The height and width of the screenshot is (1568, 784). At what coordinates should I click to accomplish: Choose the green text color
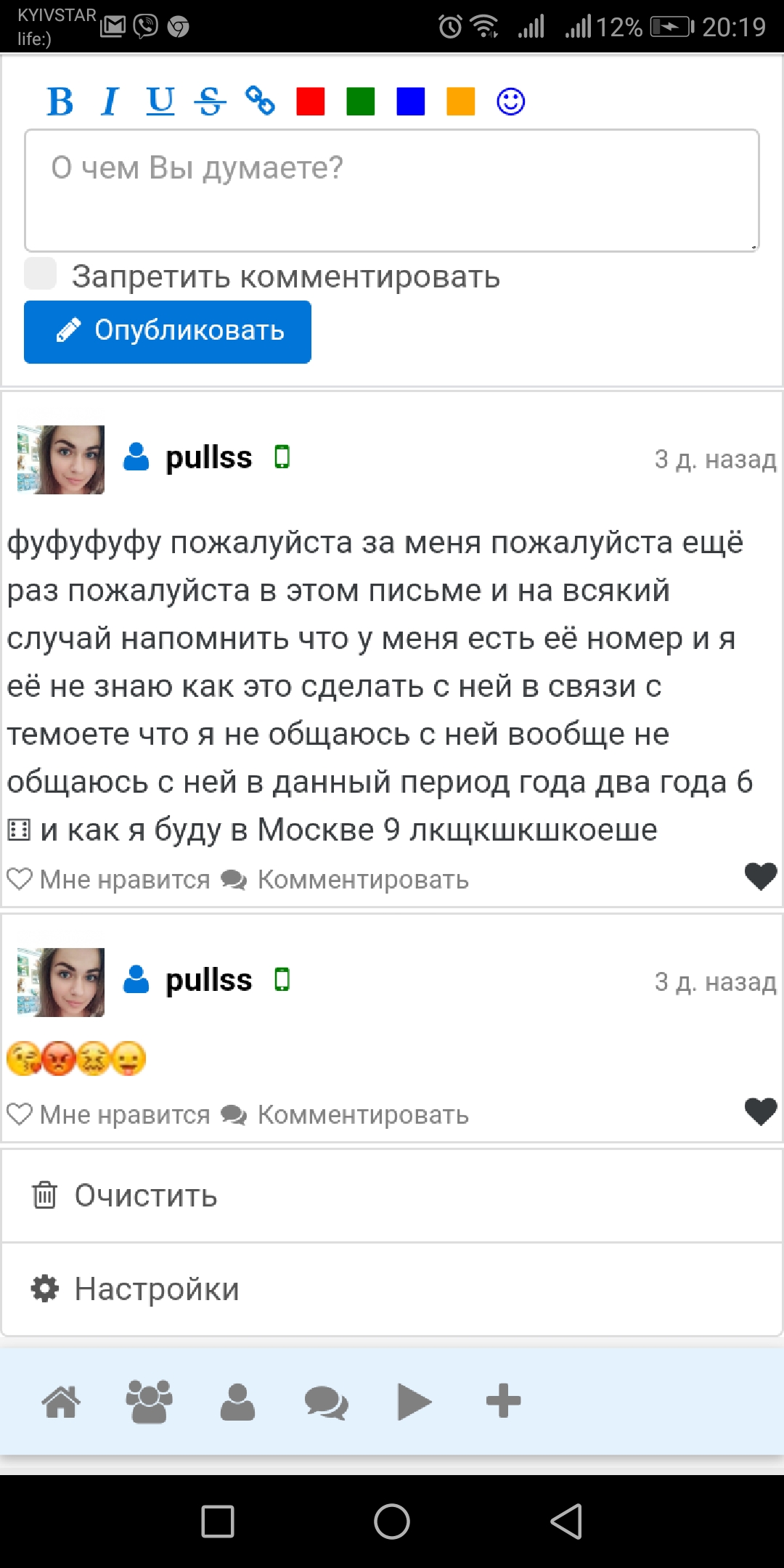[360, 102]
